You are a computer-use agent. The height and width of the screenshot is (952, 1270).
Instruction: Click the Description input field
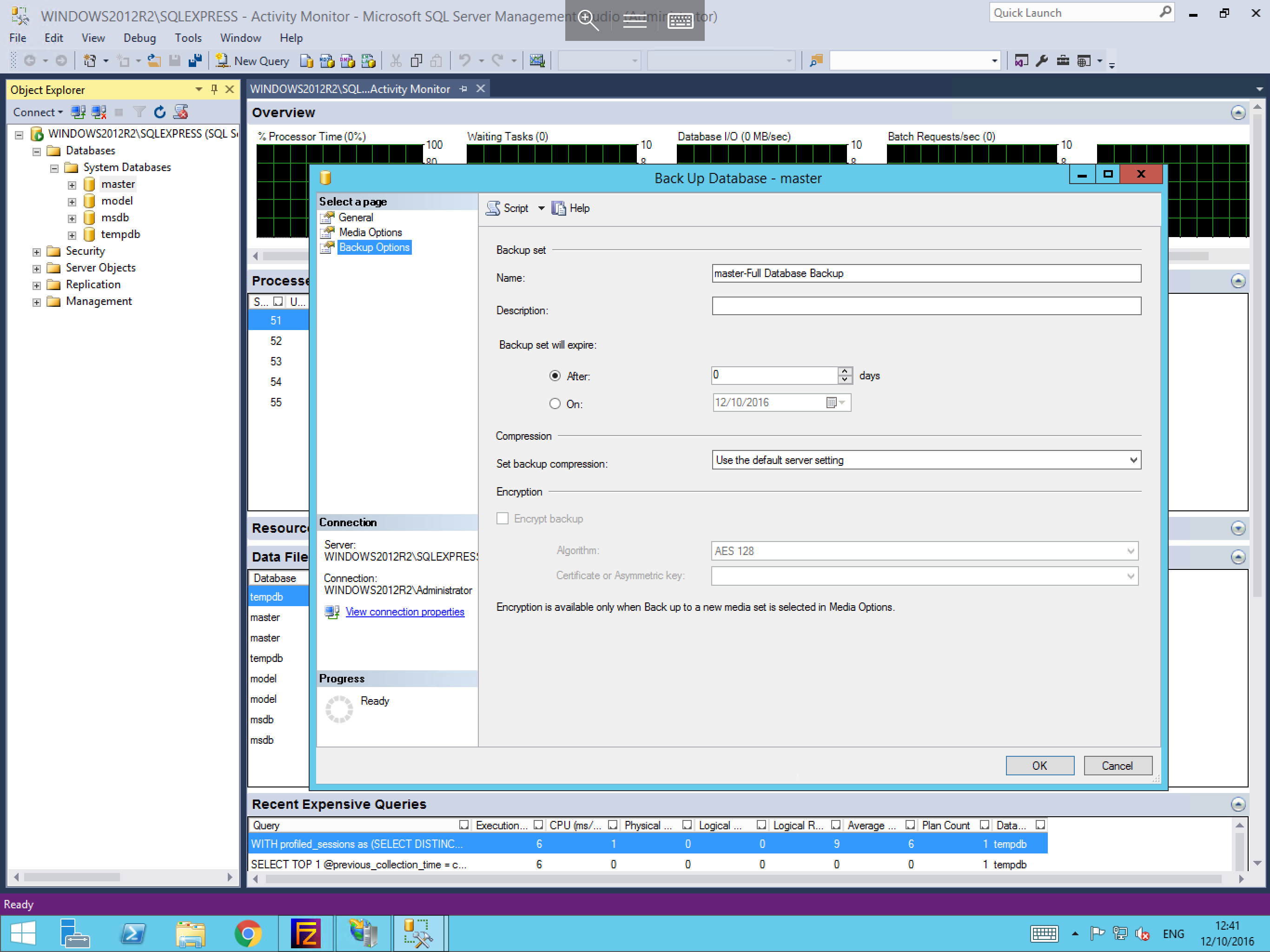[926, 305]
